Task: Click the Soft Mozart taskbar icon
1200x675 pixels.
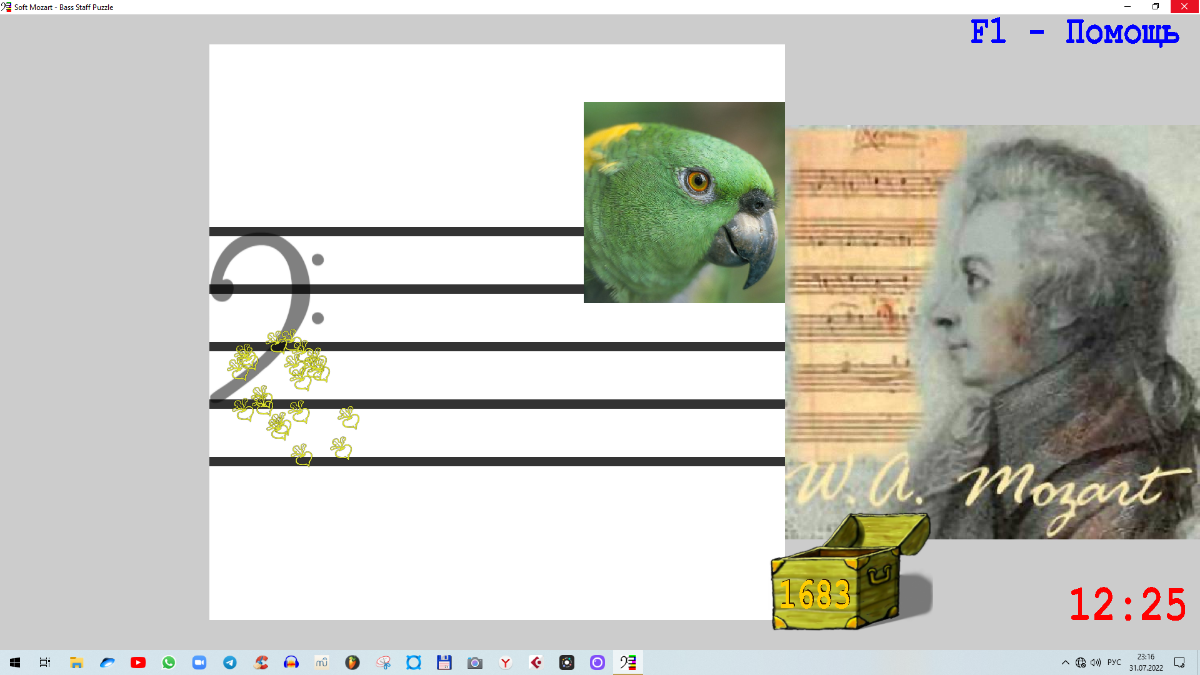Action: (628, 662)
